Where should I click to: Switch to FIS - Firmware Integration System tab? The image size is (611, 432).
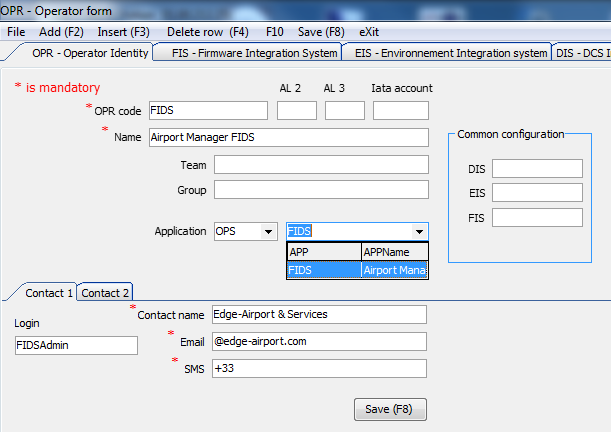254,52
